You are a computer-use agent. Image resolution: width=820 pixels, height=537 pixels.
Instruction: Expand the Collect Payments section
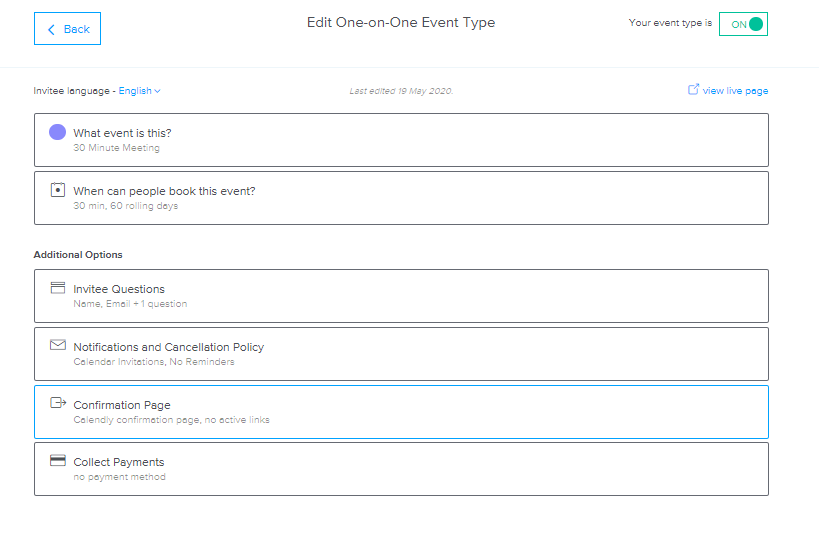(x=401, y=469)
